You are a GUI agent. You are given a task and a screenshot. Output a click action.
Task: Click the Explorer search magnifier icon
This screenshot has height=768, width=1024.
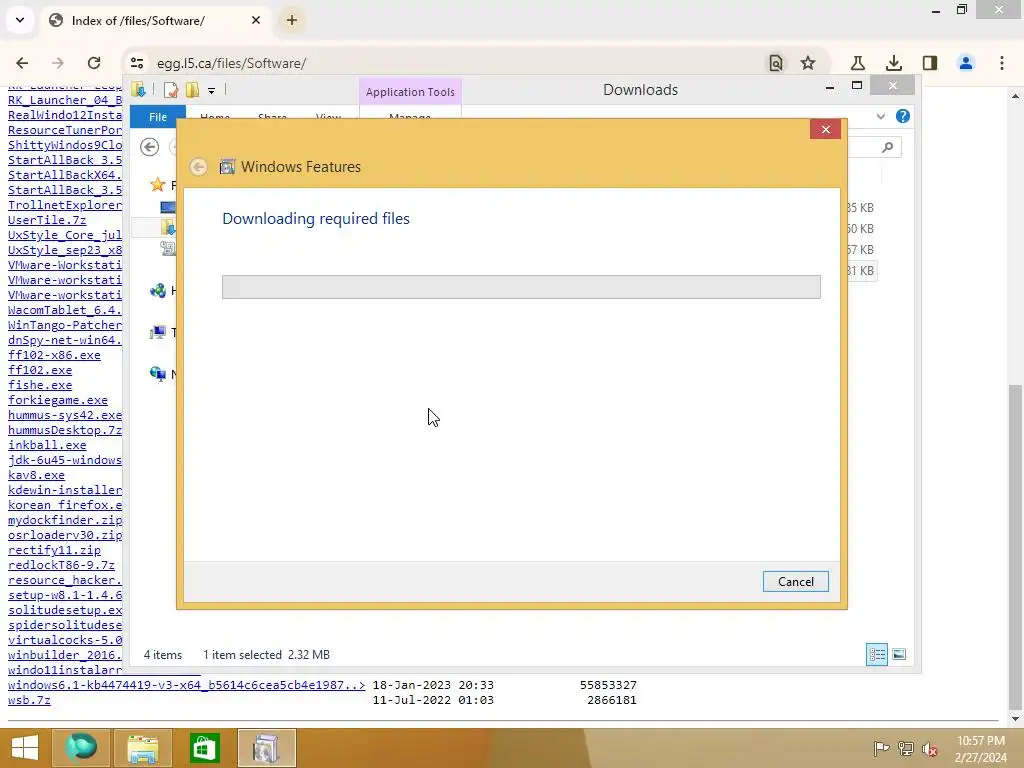pos(887,148)
